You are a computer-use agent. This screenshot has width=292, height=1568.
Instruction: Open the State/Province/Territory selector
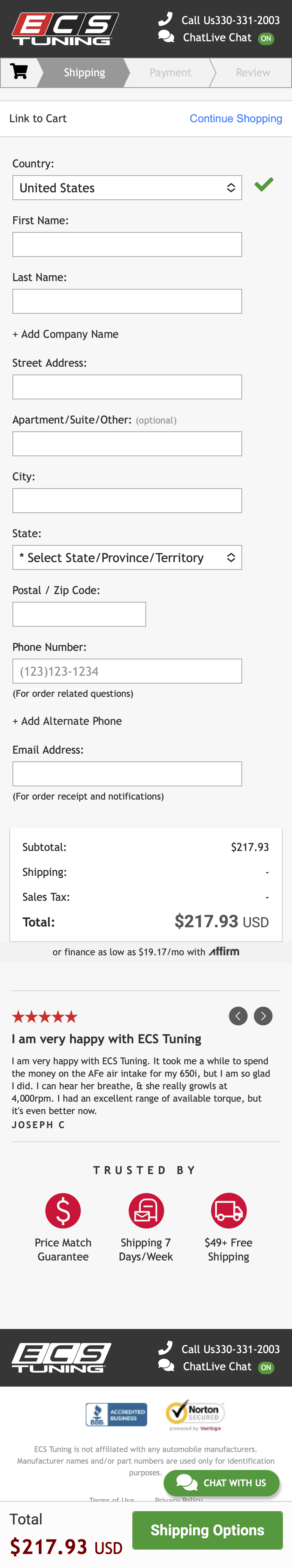(x=127, y=557)
